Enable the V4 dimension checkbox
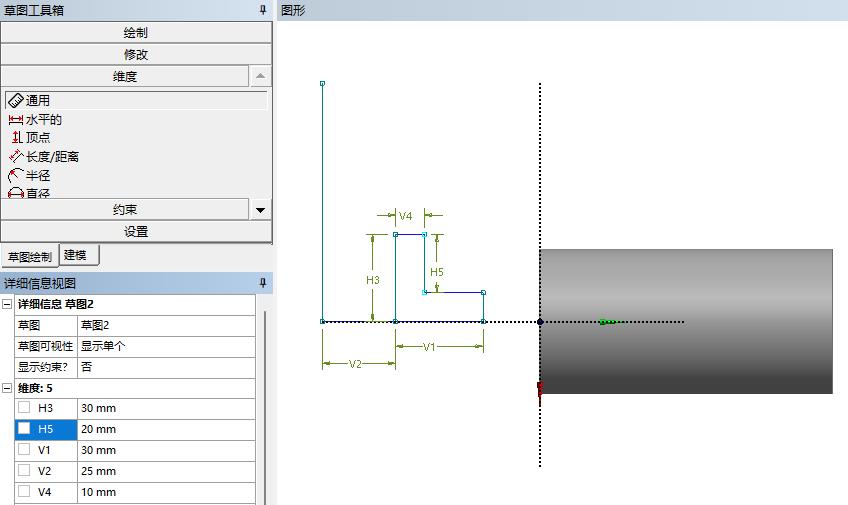This screenshot has height=505, width=848. click(x=24, y=492)
